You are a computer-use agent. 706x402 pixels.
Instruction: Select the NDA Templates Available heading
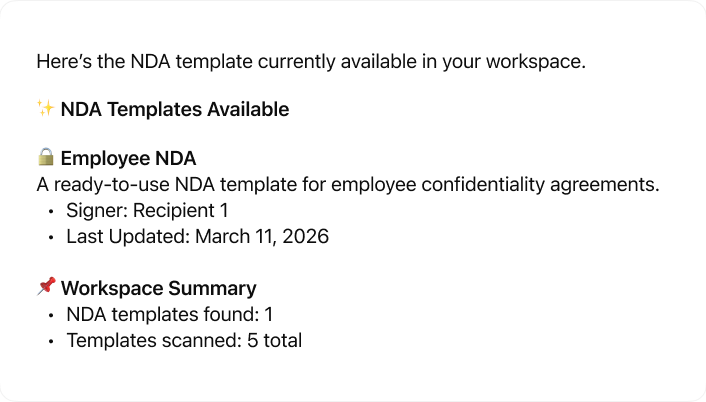tap(175, 110)
